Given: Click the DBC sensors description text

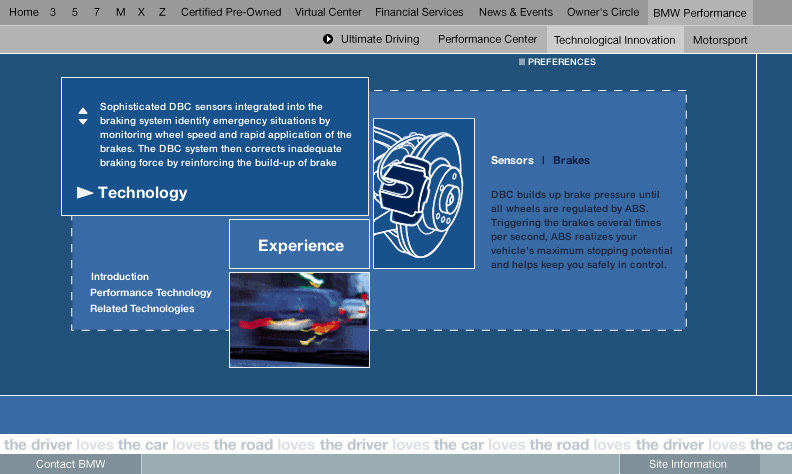Looking at the screenshot, I should point(226,134).
